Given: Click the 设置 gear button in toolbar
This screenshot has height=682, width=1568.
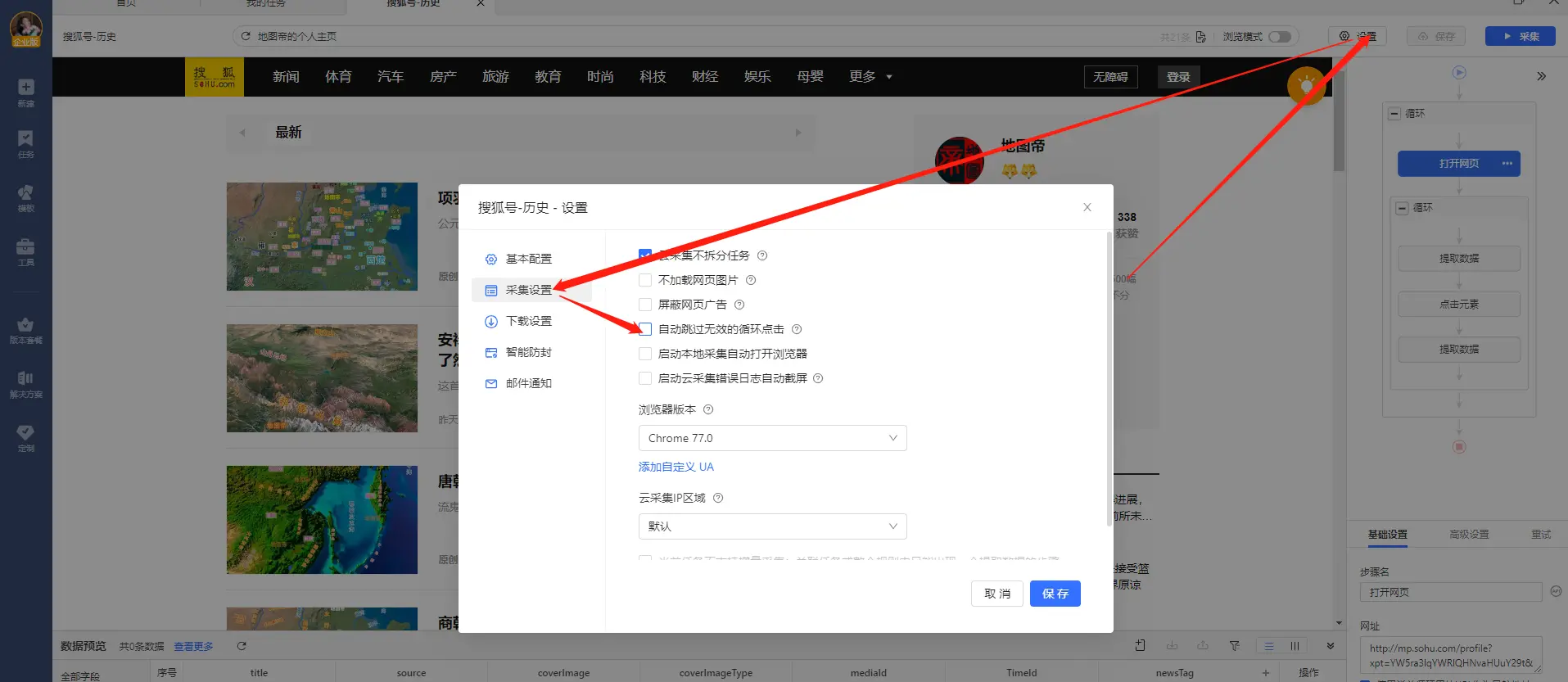Looking at the screenshot, I should [x=1357, y=36].
